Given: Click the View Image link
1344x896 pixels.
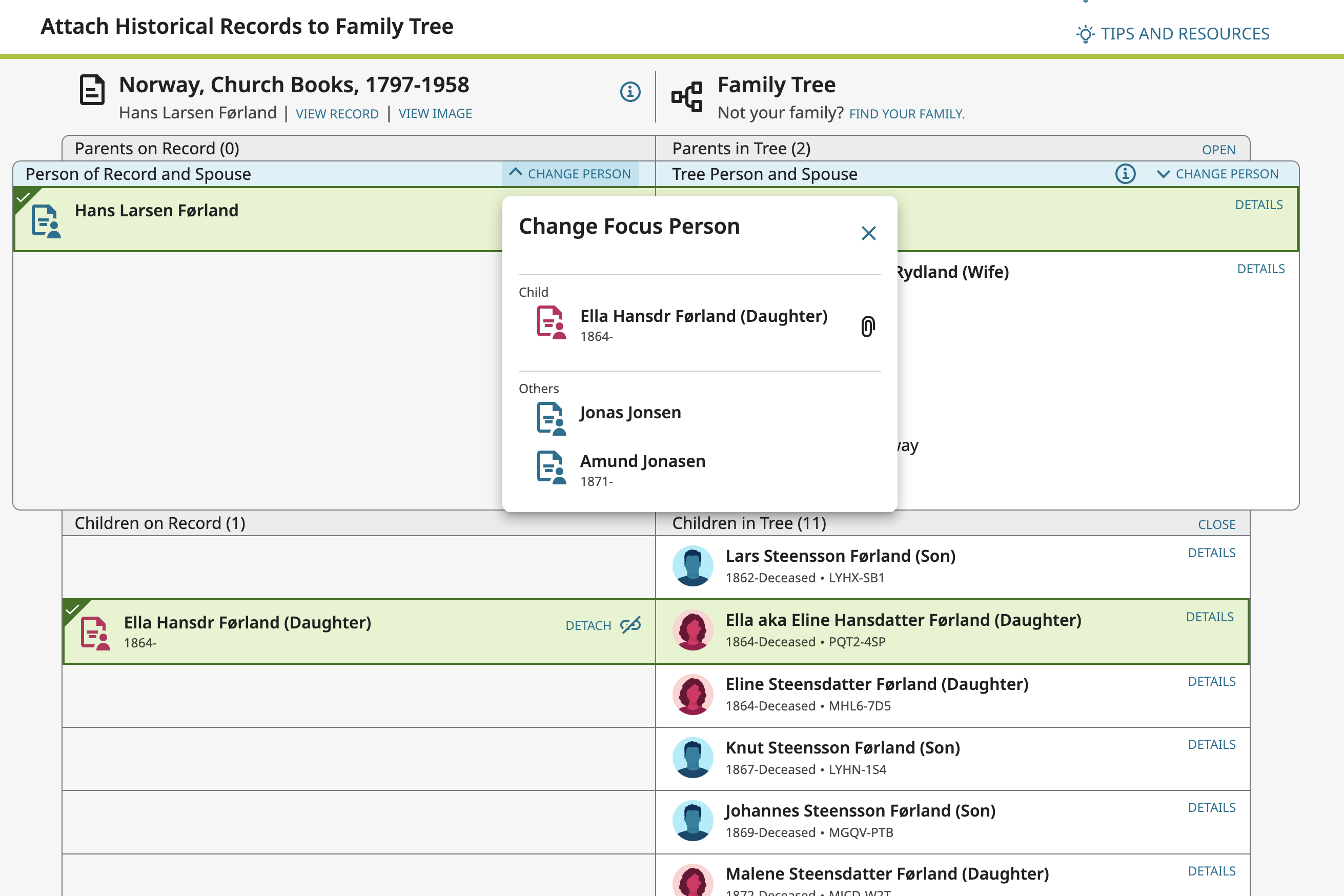Looking at the screenshot, I should click(435, 114).
